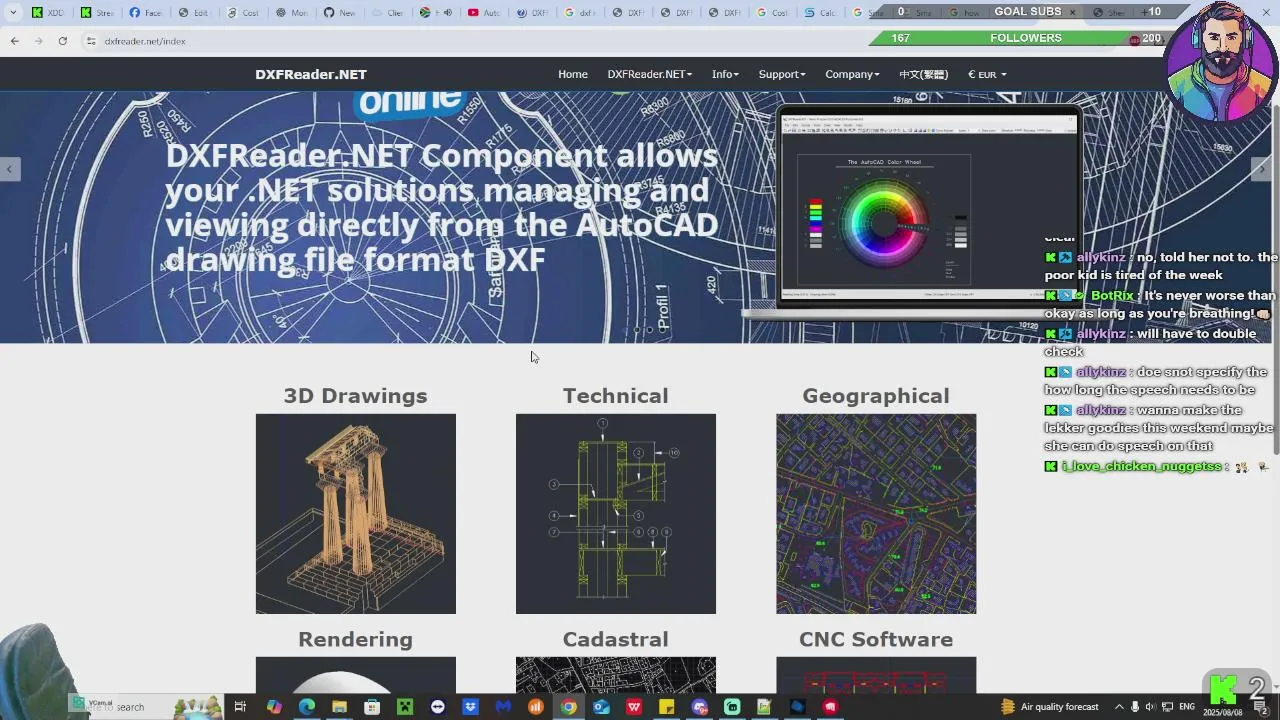
Task: Click the DXFReader.NET brand logo
Action: (311, 74)
